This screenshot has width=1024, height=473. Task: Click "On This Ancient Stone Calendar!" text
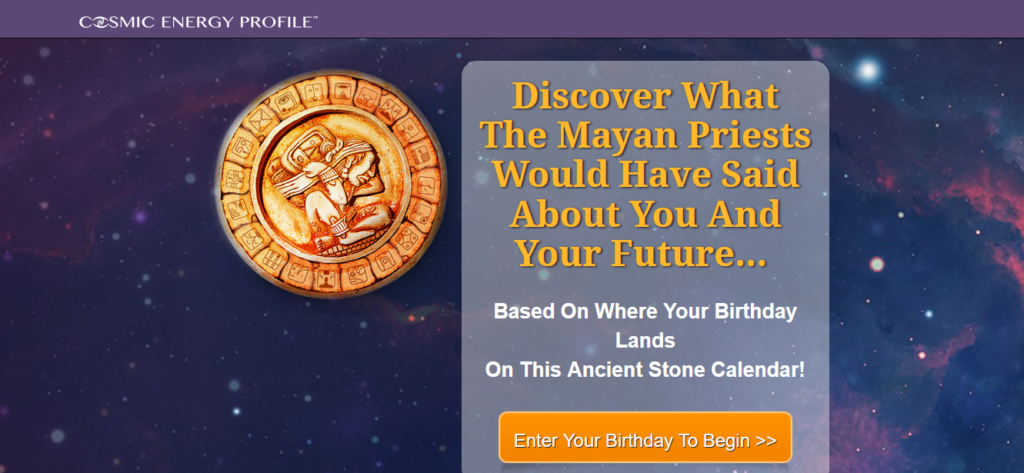[645, 369]
